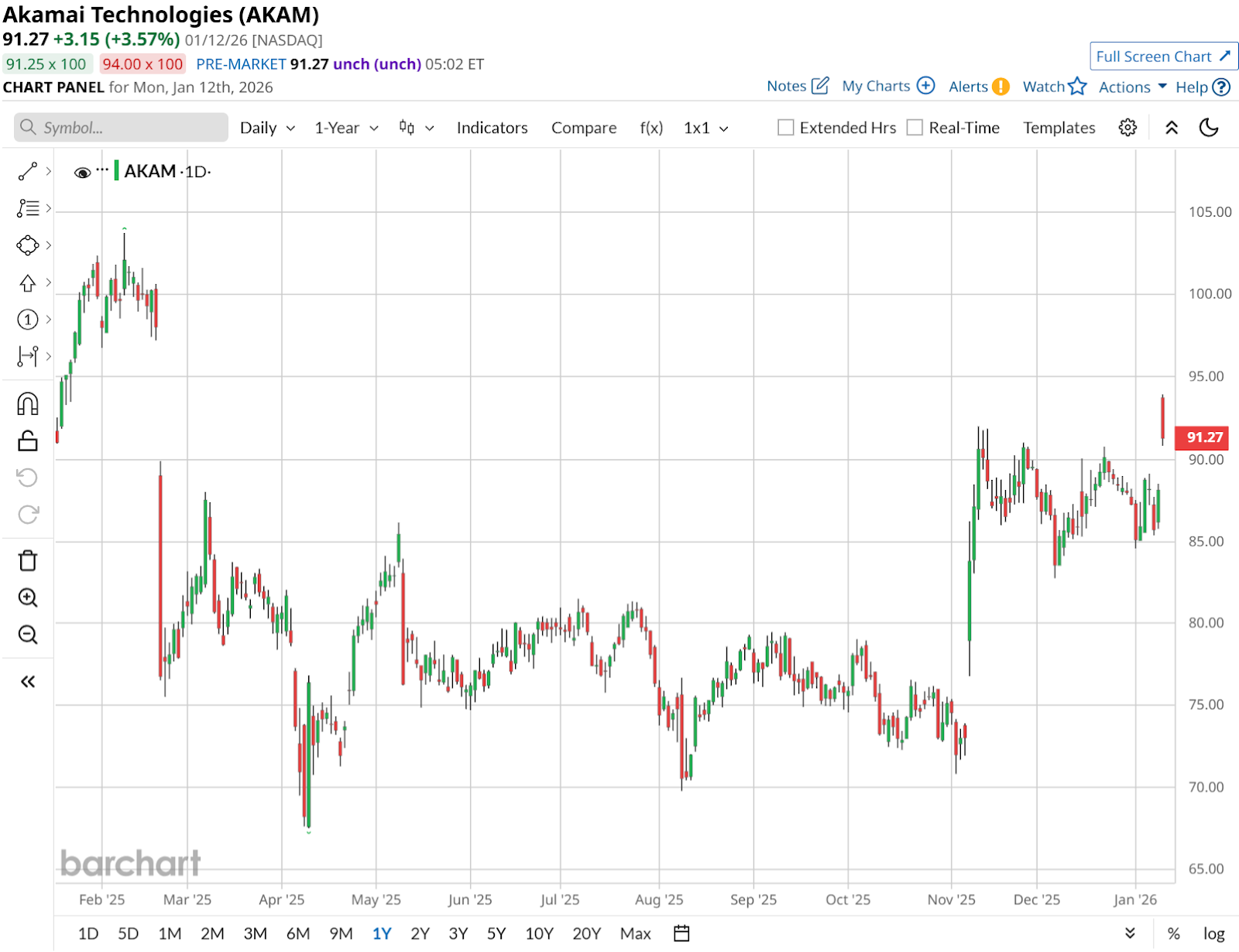Viewport: 1239px width, 952px height.
Task: Click the green AKAM series color swatch
Action: coord(116,170)
